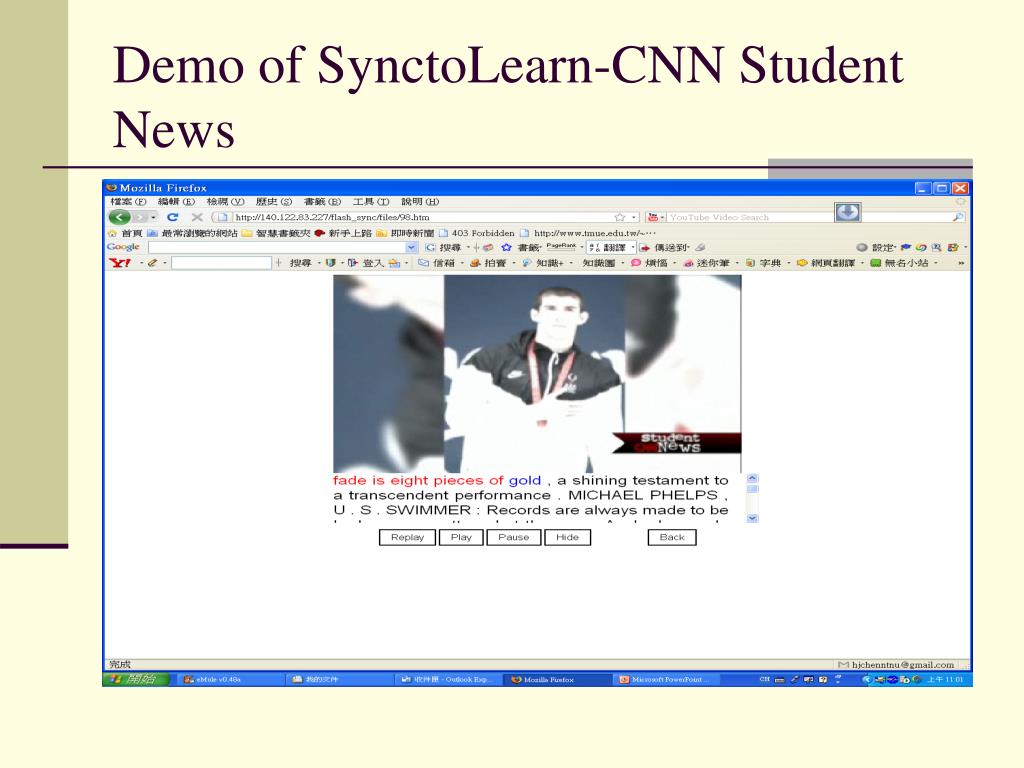Click the Hide button
This screenshot has height=768, width=1024.
point(568,537)
